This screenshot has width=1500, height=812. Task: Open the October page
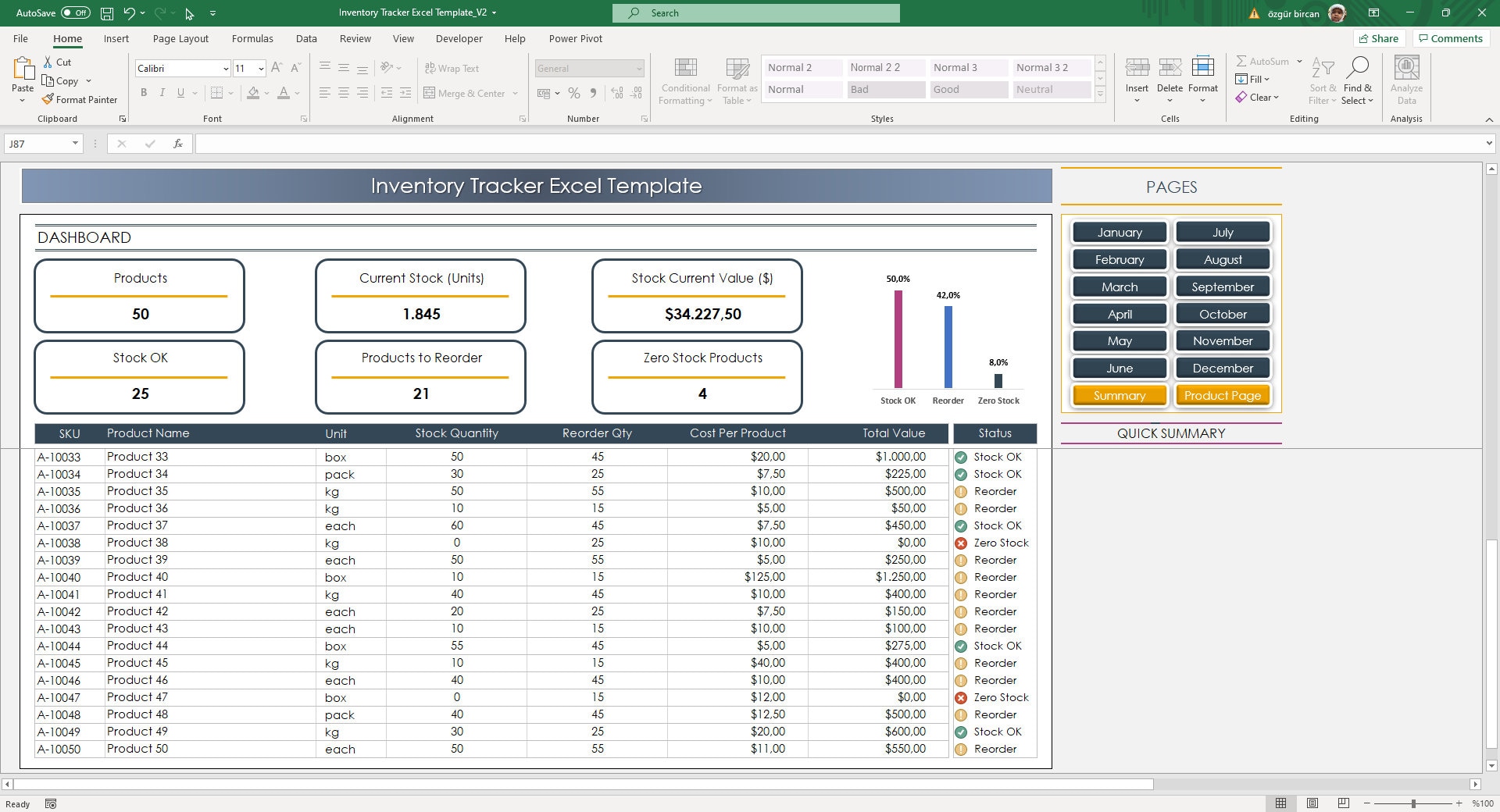tap(1223, 313)
